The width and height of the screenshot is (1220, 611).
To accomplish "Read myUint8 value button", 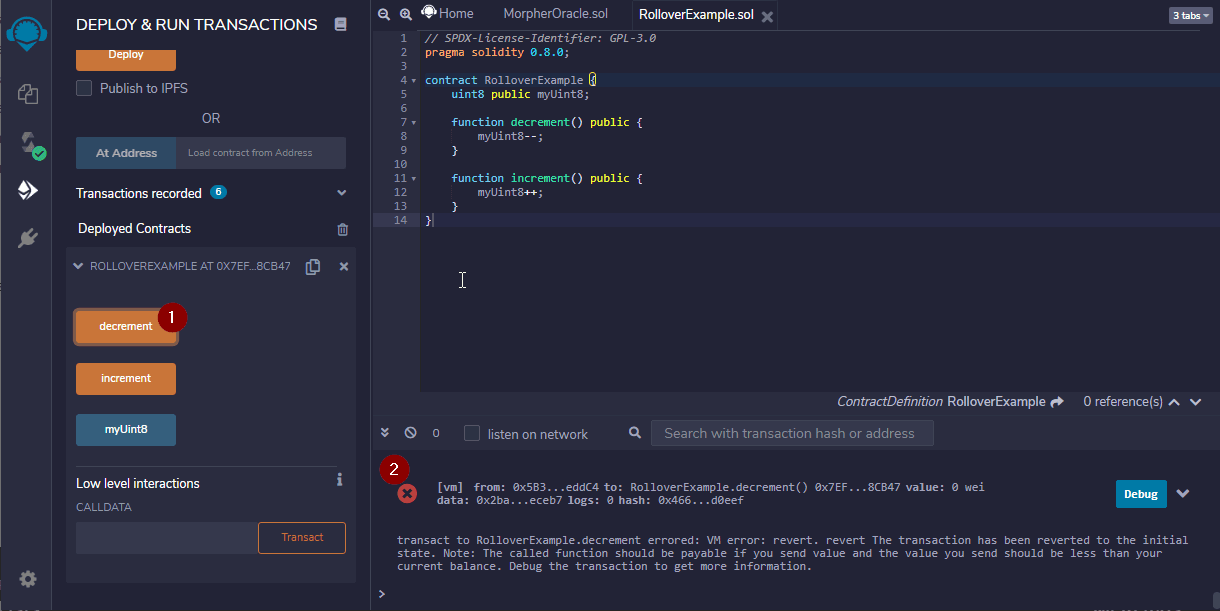I will point(126,430).
